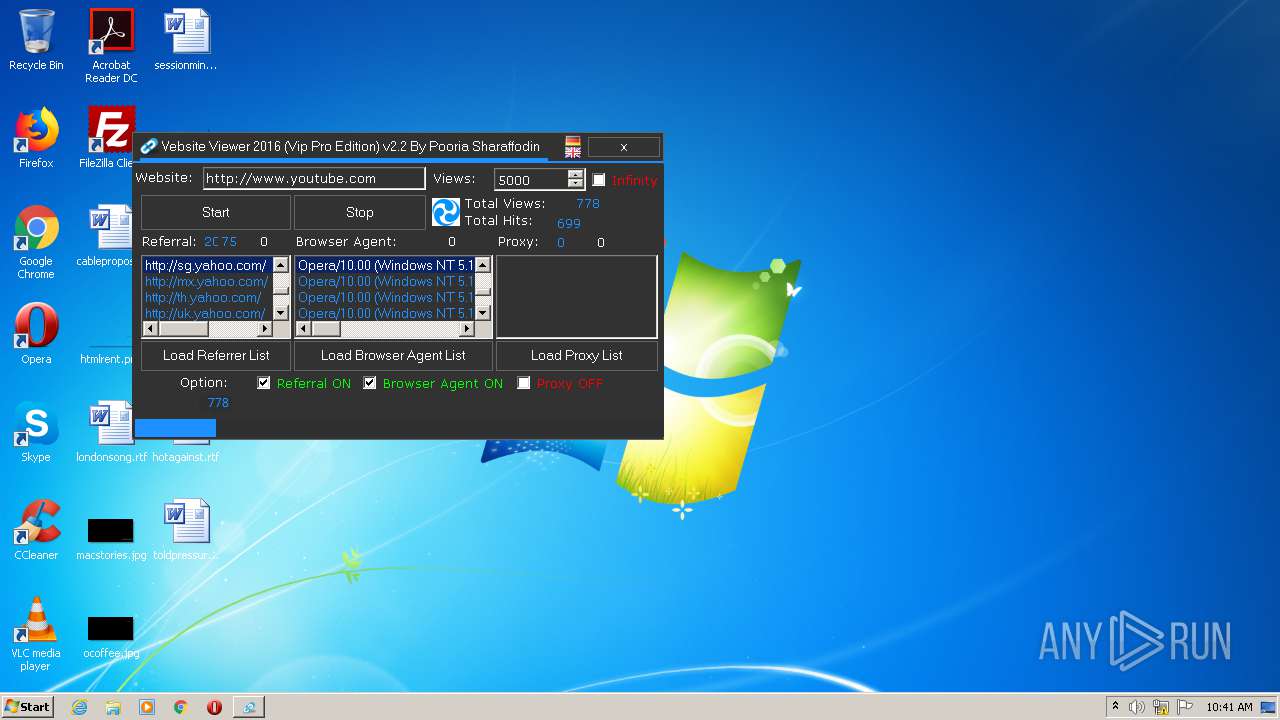Increase Views with the spinner up arrow
The image size is (1280, 720).
click(x=575, y=174)
